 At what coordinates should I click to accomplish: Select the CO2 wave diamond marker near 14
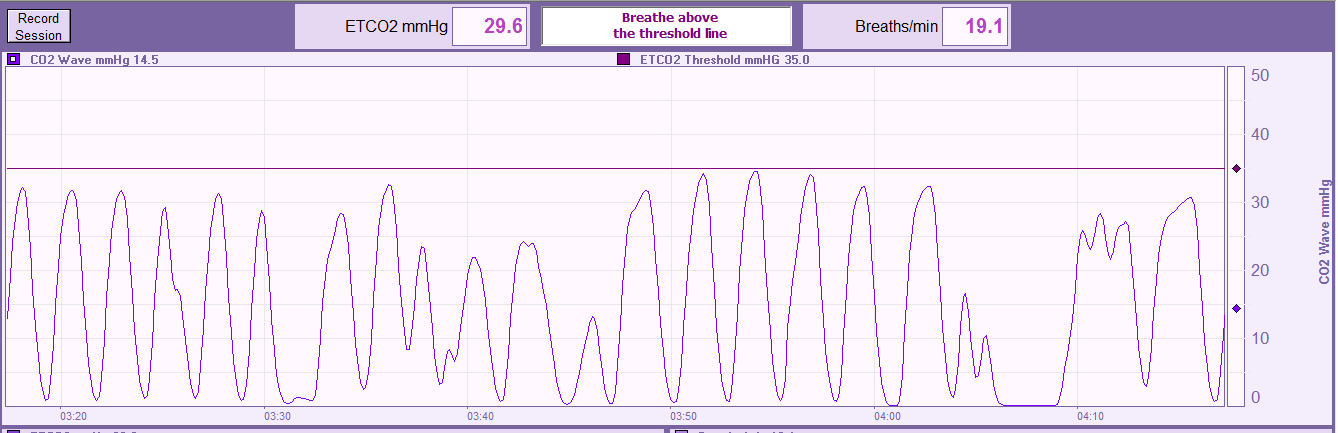[1236, 309]
